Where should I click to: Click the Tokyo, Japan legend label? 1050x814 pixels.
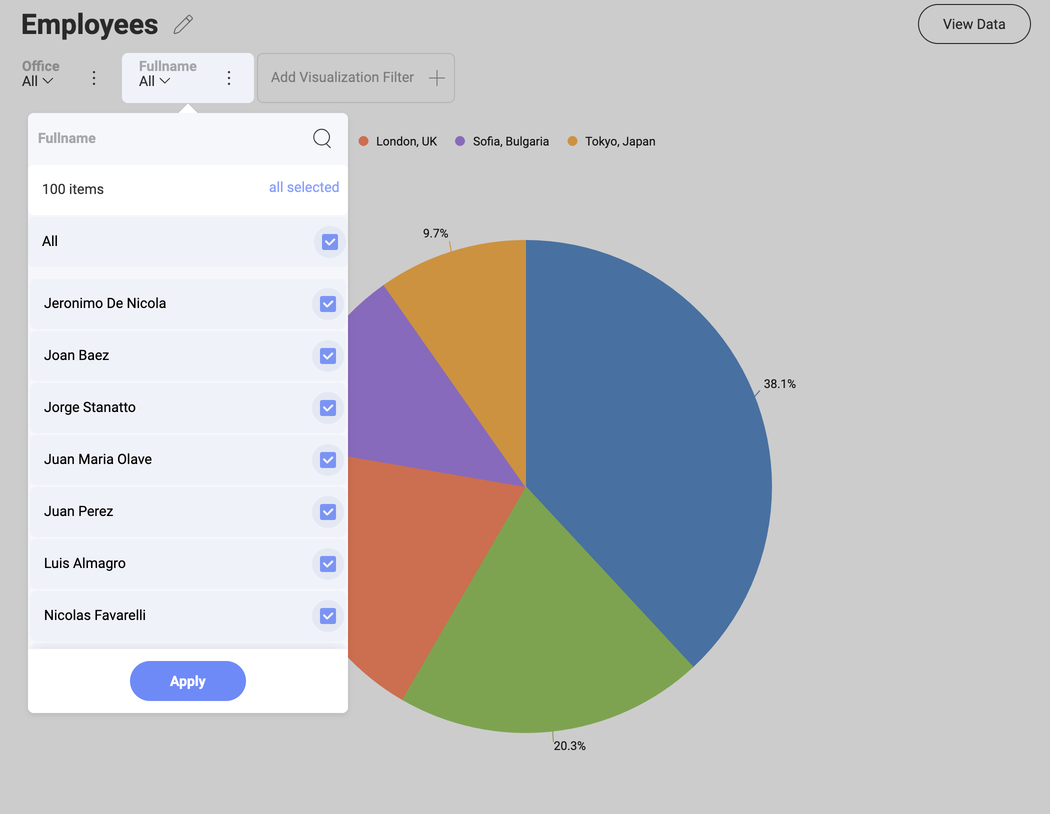(x=620, y=141)
